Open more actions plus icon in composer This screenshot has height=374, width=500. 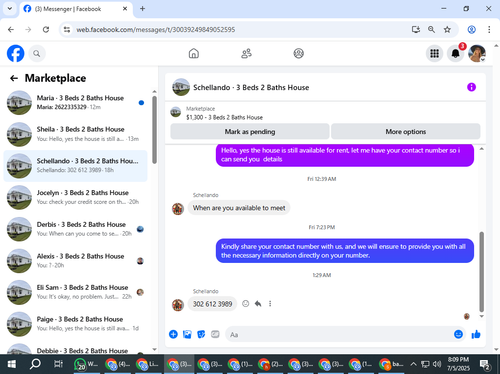tap(173, 334)
